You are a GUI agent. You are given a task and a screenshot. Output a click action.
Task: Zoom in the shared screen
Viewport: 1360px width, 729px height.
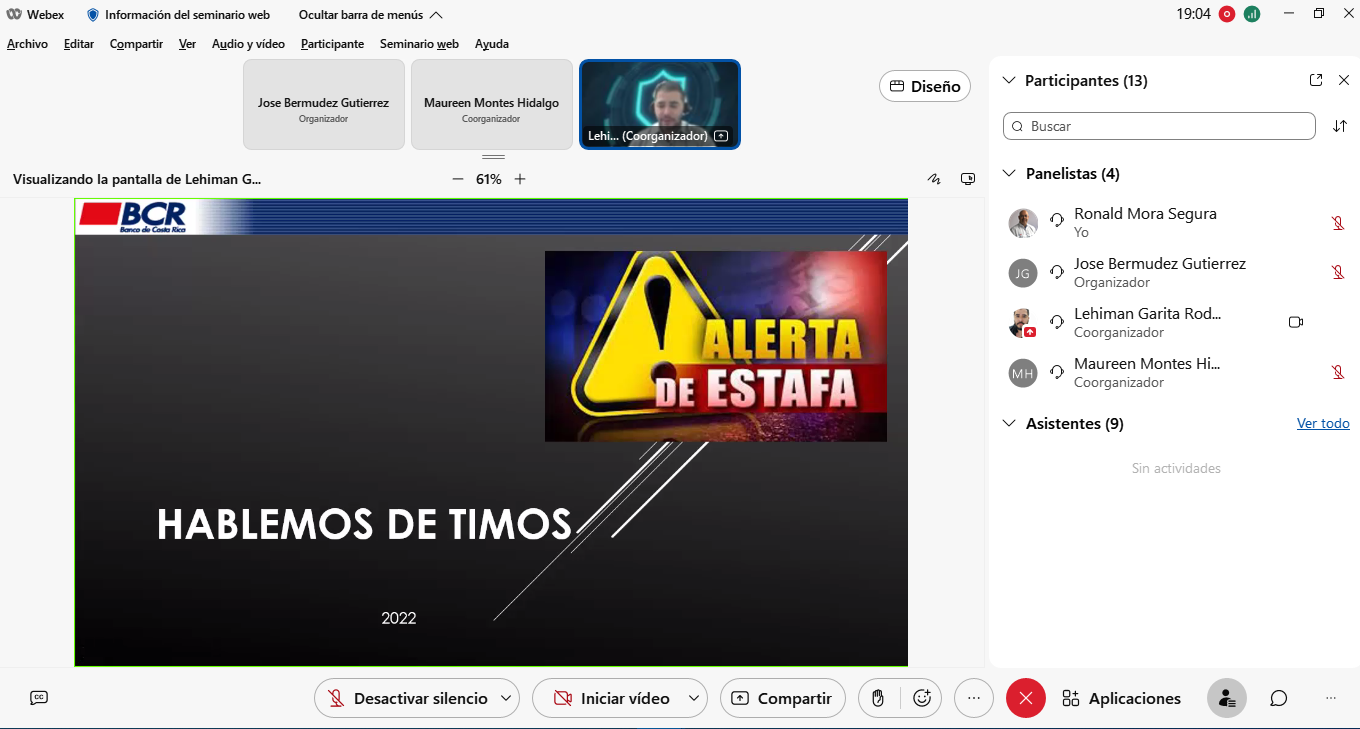pyautogui.click(x=520, y=179)
